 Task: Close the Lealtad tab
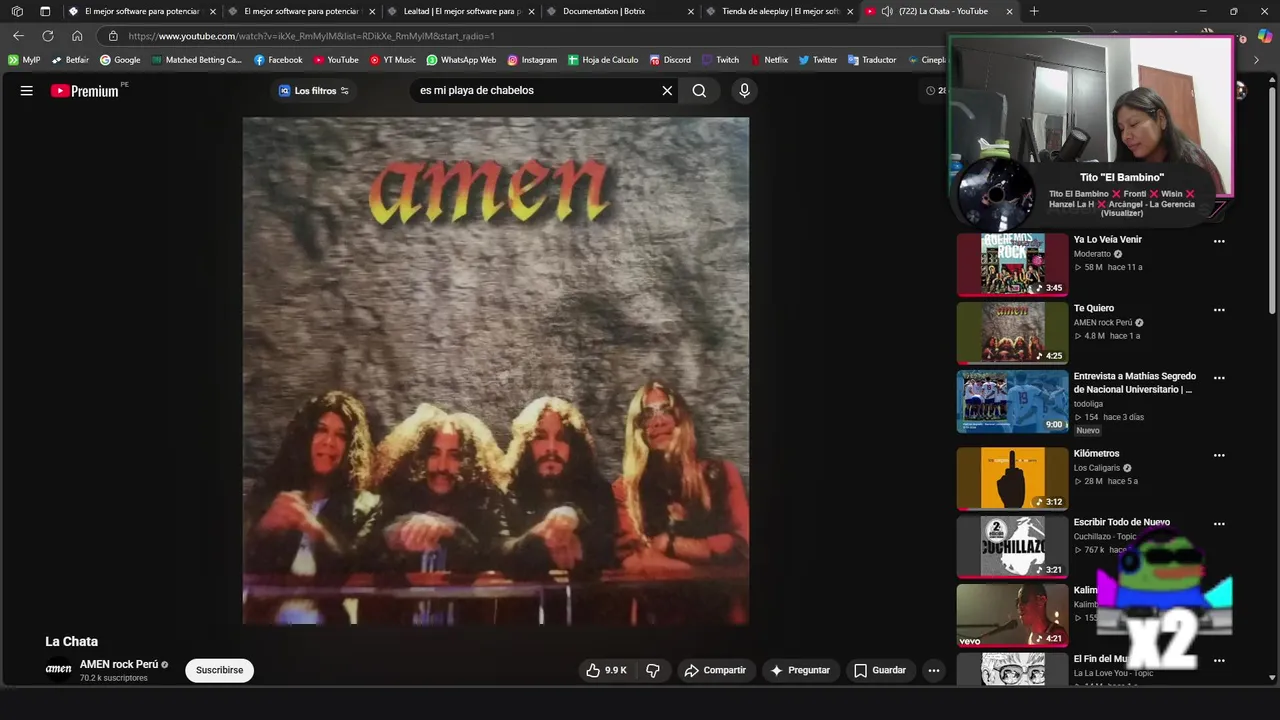click(x=531, y=11)
